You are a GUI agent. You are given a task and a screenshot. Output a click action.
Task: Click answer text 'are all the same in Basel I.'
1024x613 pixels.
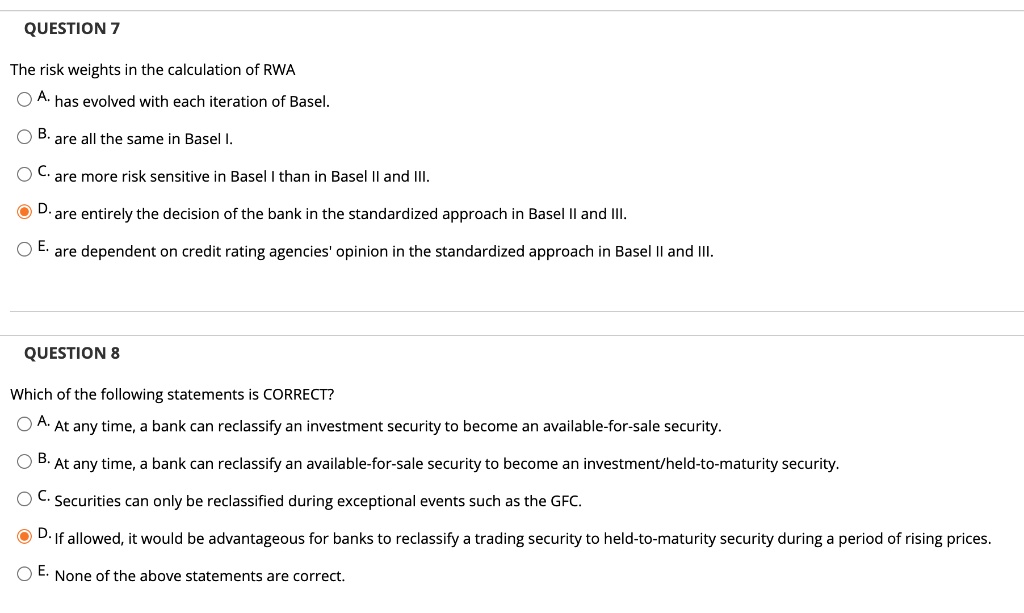pyautogui.click(x=144, y=139)
